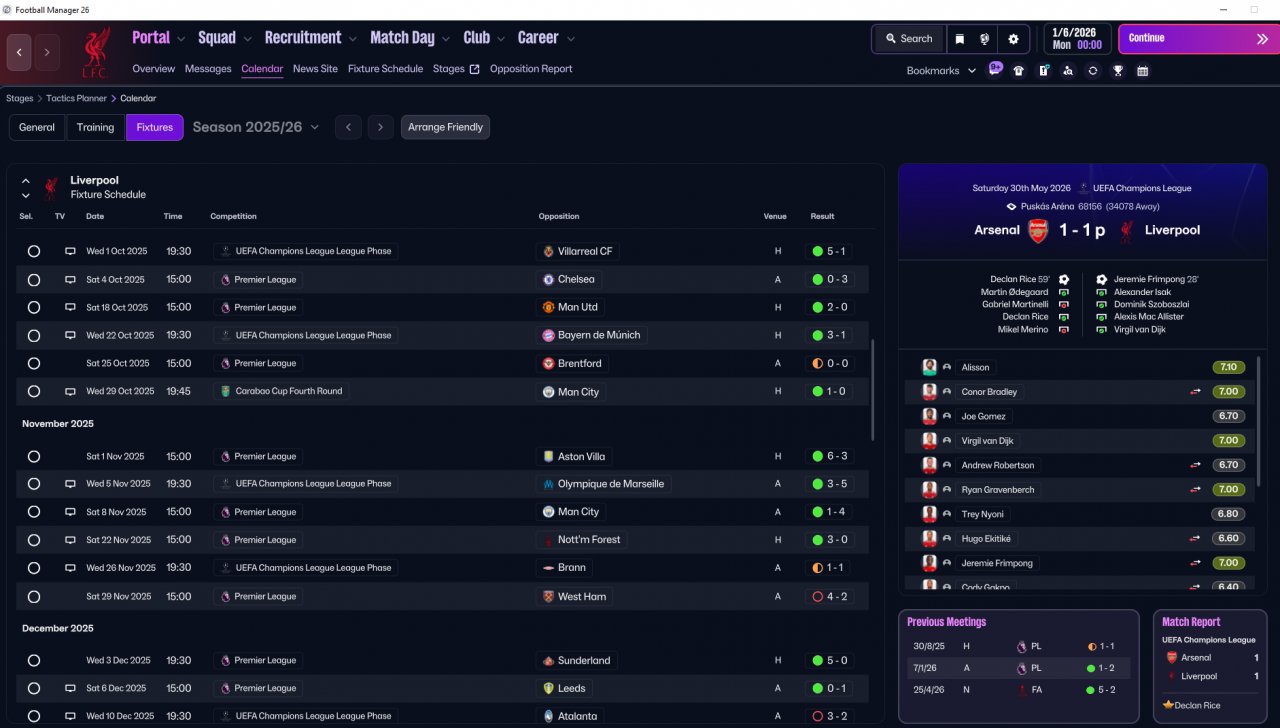Switch to the Training calendar view

[95, 127]
